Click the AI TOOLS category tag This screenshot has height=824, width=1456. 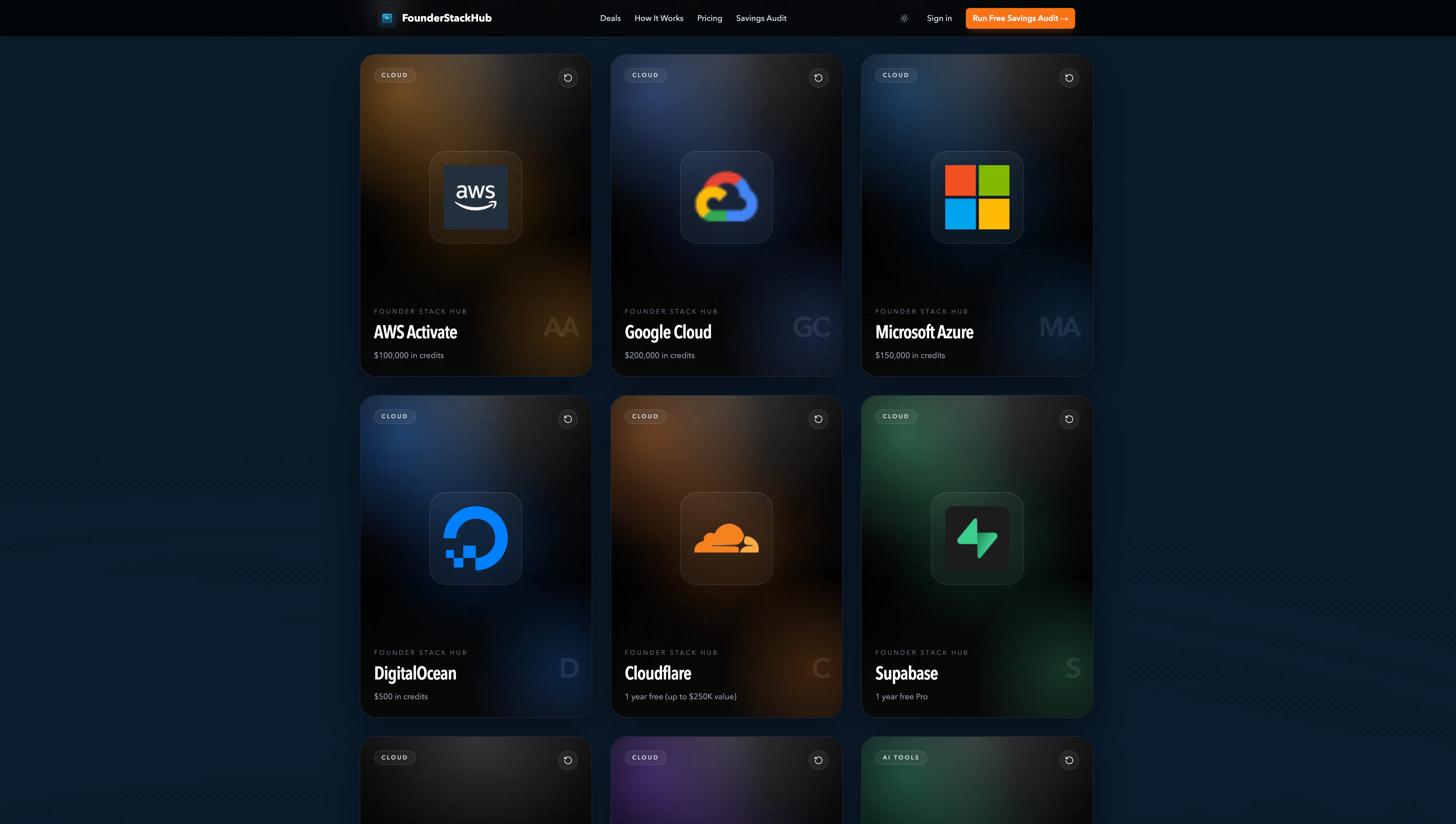click(901, 758)
